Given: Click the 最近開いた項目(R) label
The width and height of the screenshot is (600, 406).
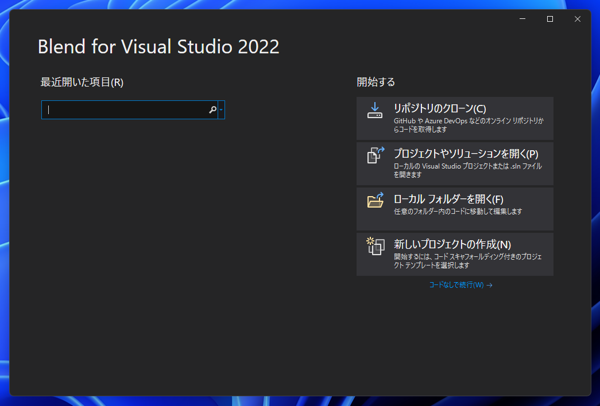Looking at the screenshot, I should point(82,82).
